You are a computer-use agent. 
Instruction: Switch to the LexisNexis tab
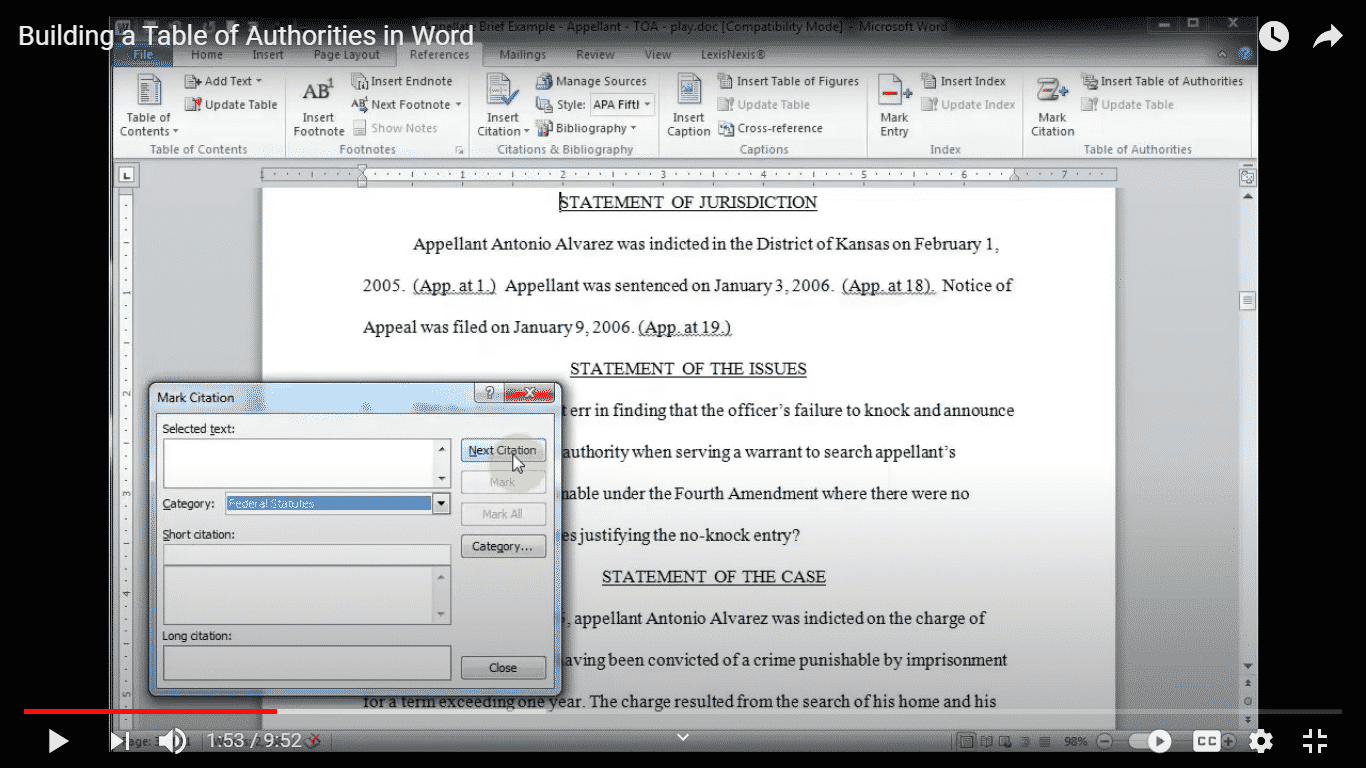(734, 55)
